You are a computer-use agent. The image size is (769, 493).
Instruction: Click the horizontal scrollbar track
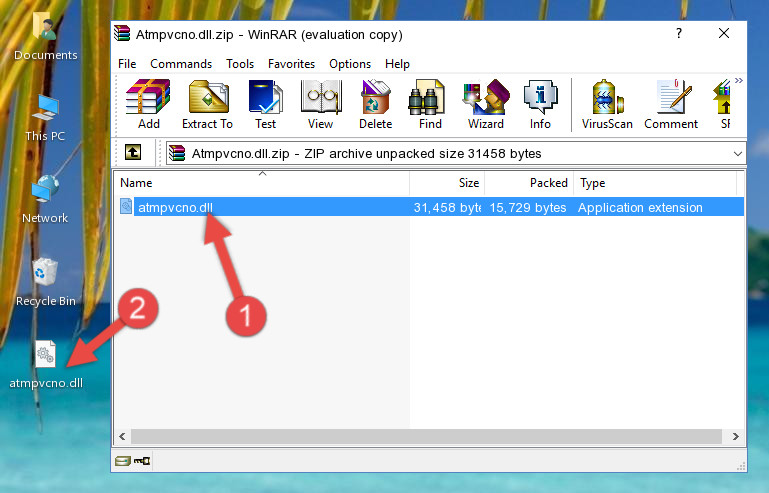pyautogui.click(x=426, y=436)
